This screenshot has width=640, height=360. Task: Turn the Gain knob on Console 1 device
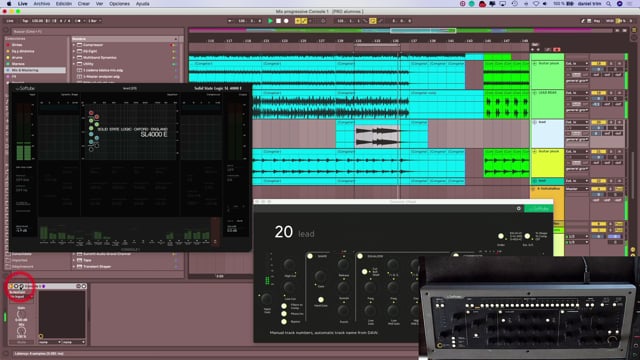click(x=20, y=314)
